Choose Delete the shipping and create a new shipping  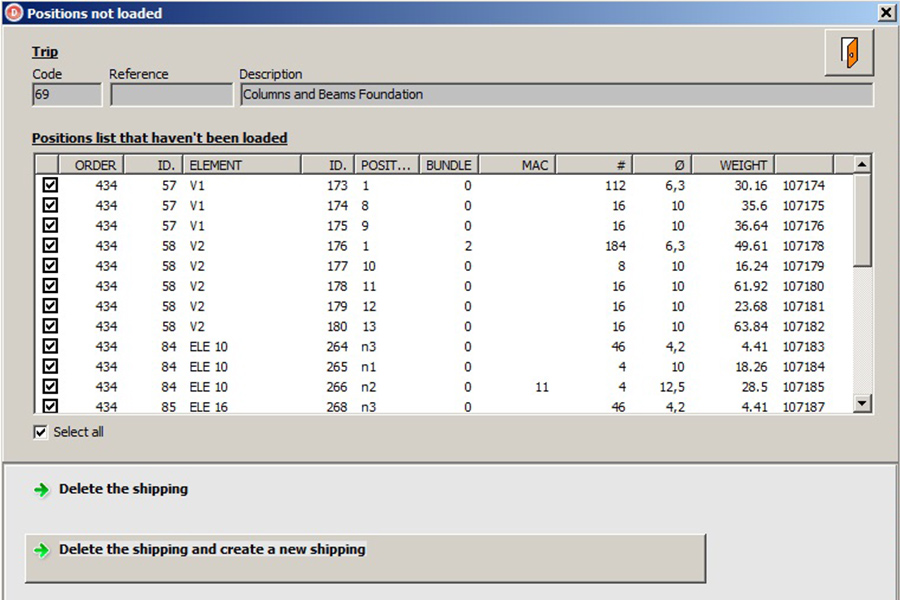click(365, 558)
